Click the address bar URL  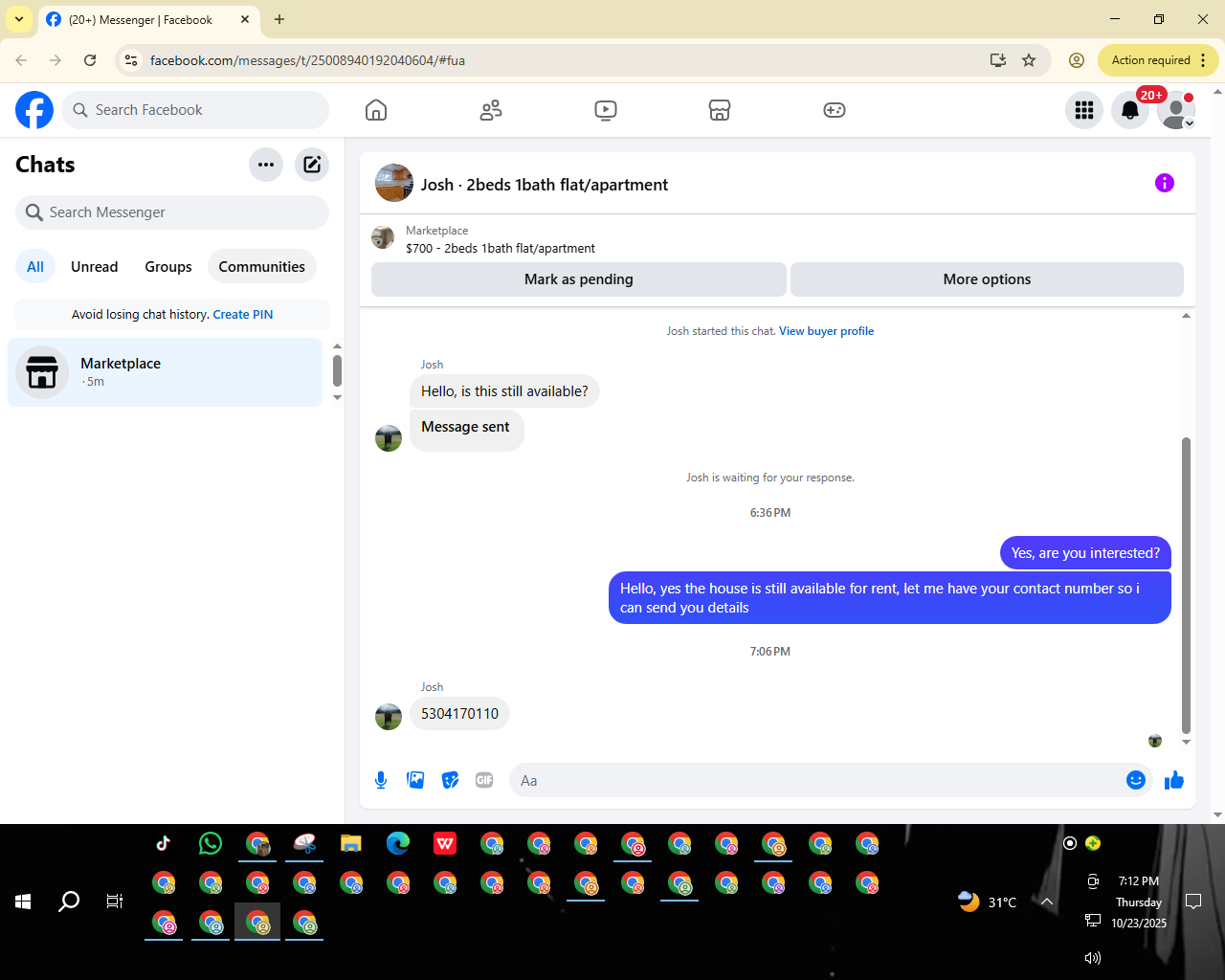point(307,60)
